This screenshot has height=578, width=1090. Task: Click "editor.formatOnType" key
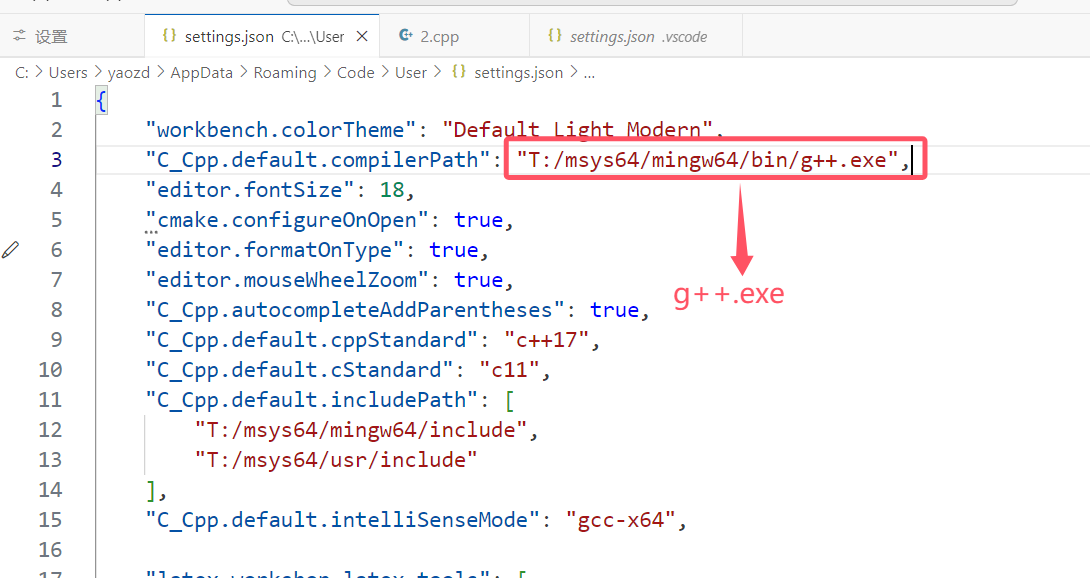pyautogui.click(x=274, y=250)
